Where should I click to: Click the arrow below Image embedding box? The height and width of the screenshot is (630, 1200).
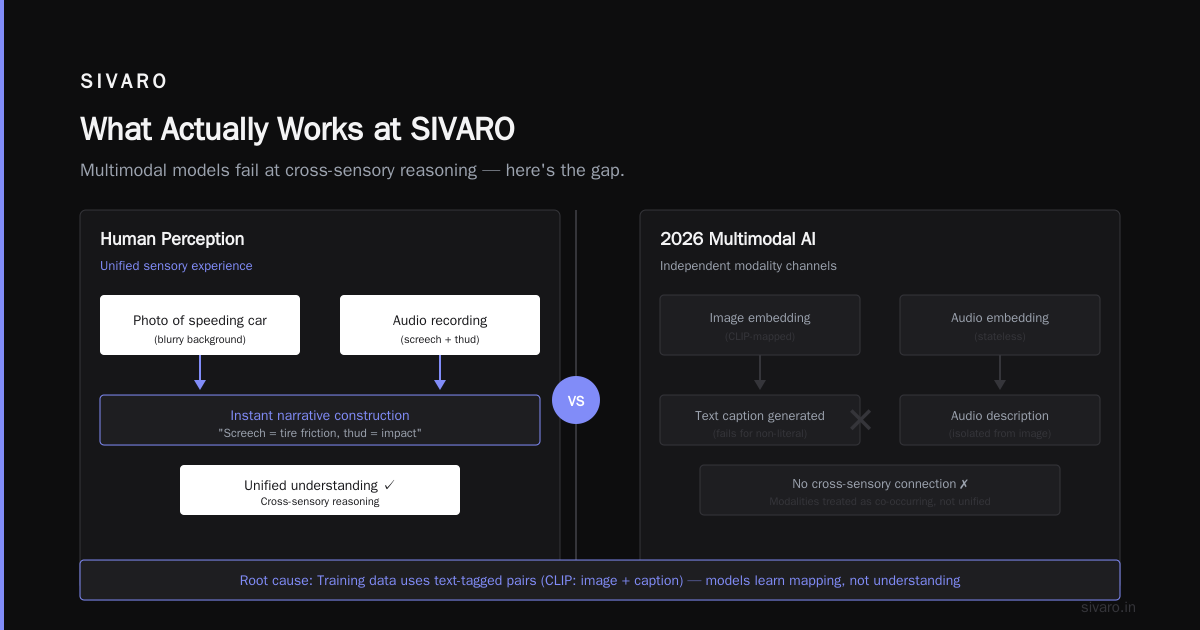point(760,372)
